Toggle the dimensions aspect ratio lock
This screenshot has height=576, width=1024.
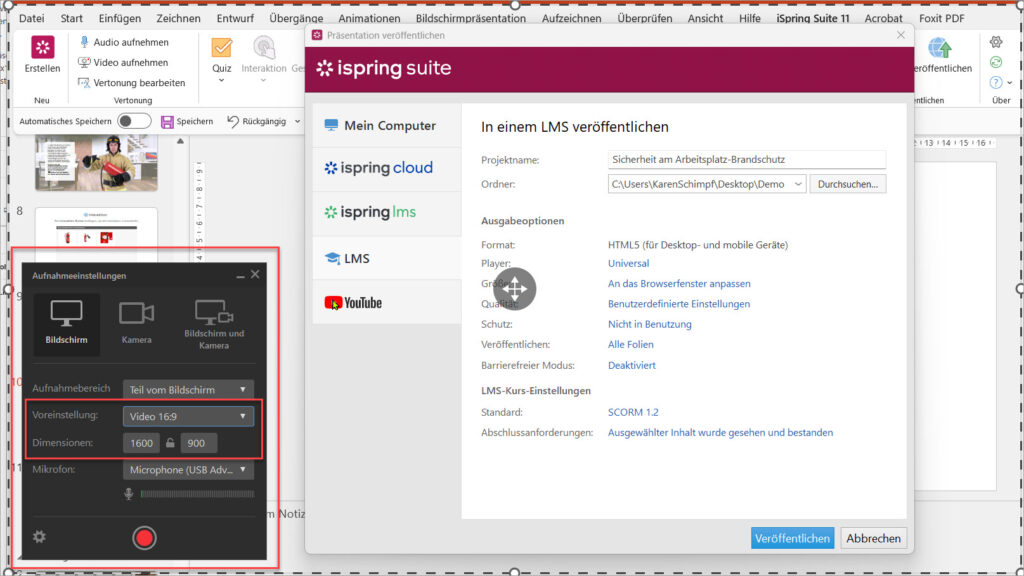(170, 443)
